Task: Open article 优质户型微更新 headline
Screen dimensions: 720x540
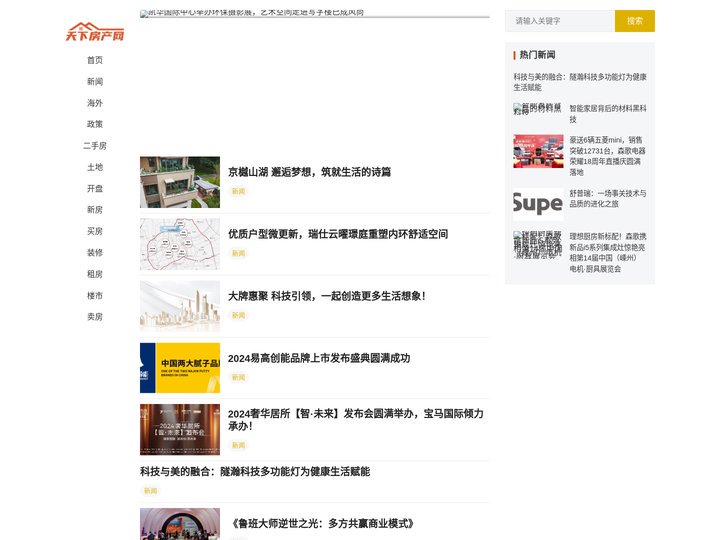Action: point(338,234)
